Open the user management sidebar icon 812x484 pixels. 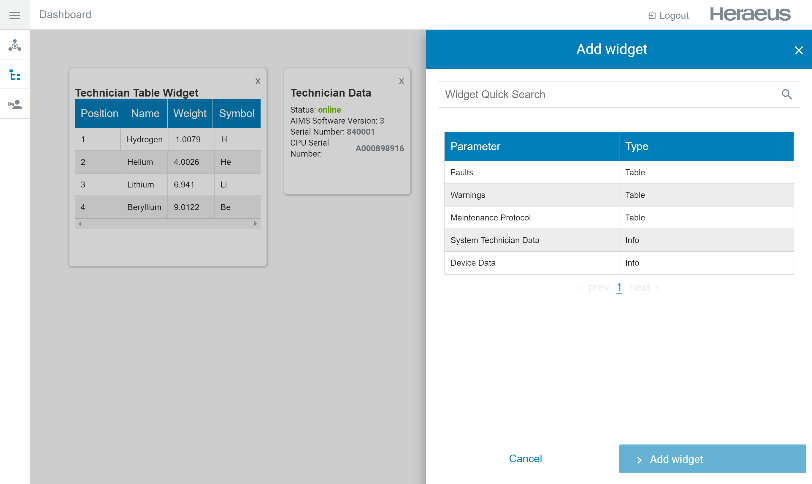pos(14,104)
